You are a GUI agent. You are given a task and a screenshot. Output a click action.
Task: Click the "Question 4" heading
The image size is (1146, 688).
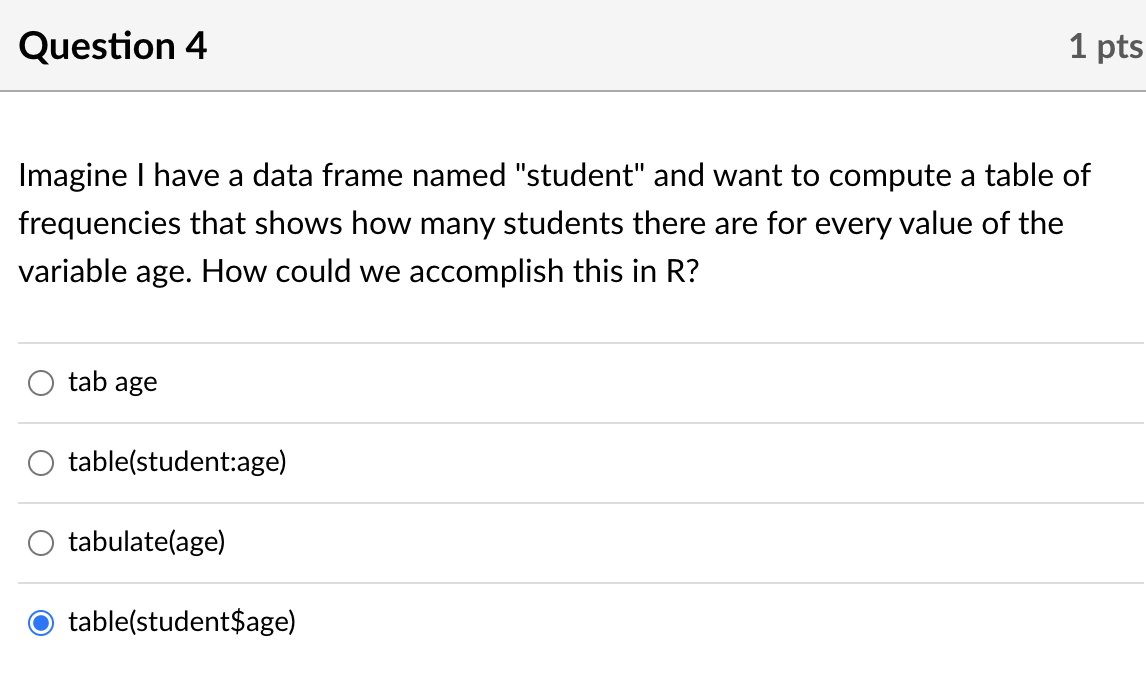pos(113,46)
